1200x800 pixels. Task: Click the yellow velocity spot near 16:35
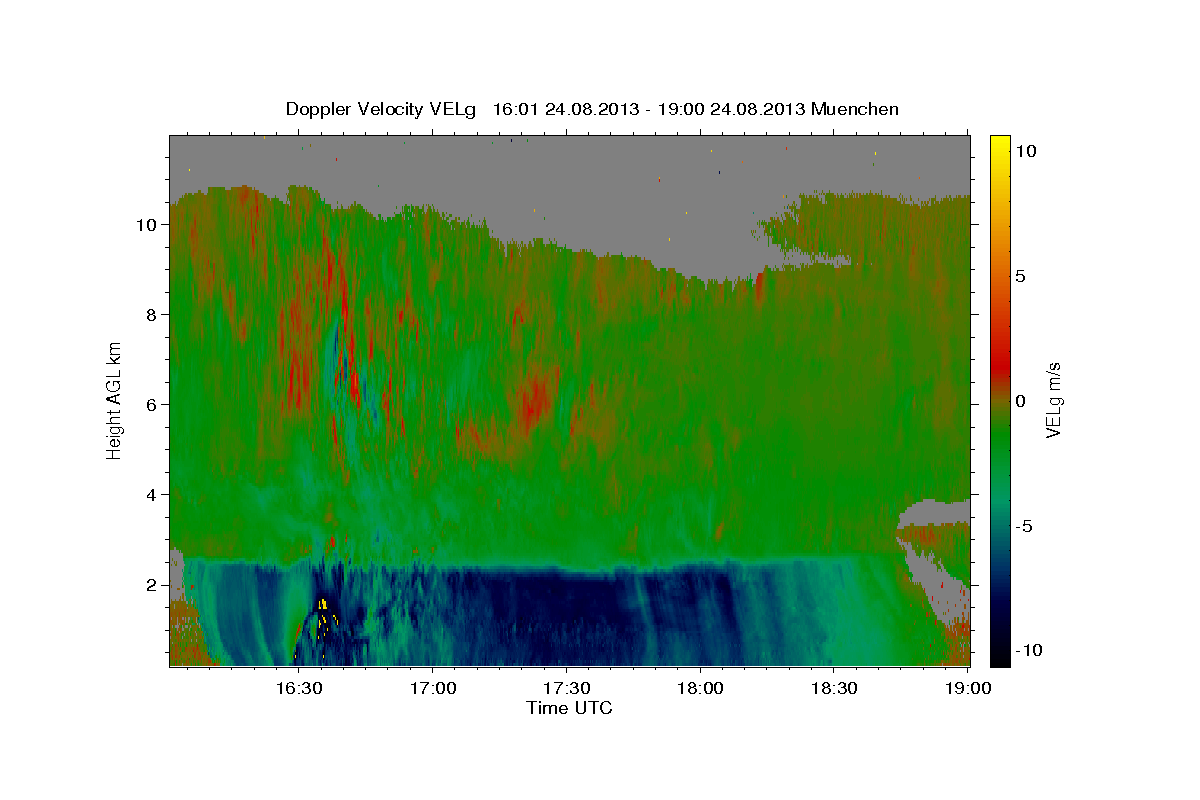coord(323,605)
